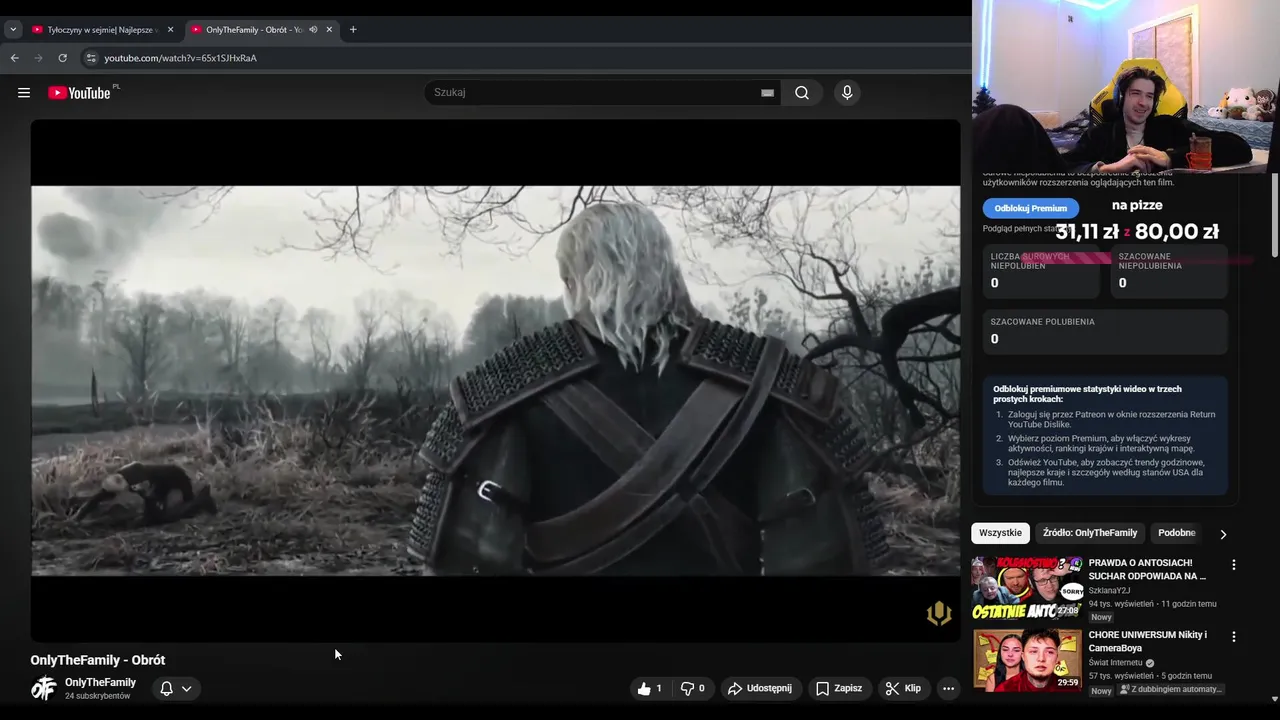Select the Źródło: OnlyTheFamily chip
The height and width of the screenshot is (720, 1280).
[1090, 533]
